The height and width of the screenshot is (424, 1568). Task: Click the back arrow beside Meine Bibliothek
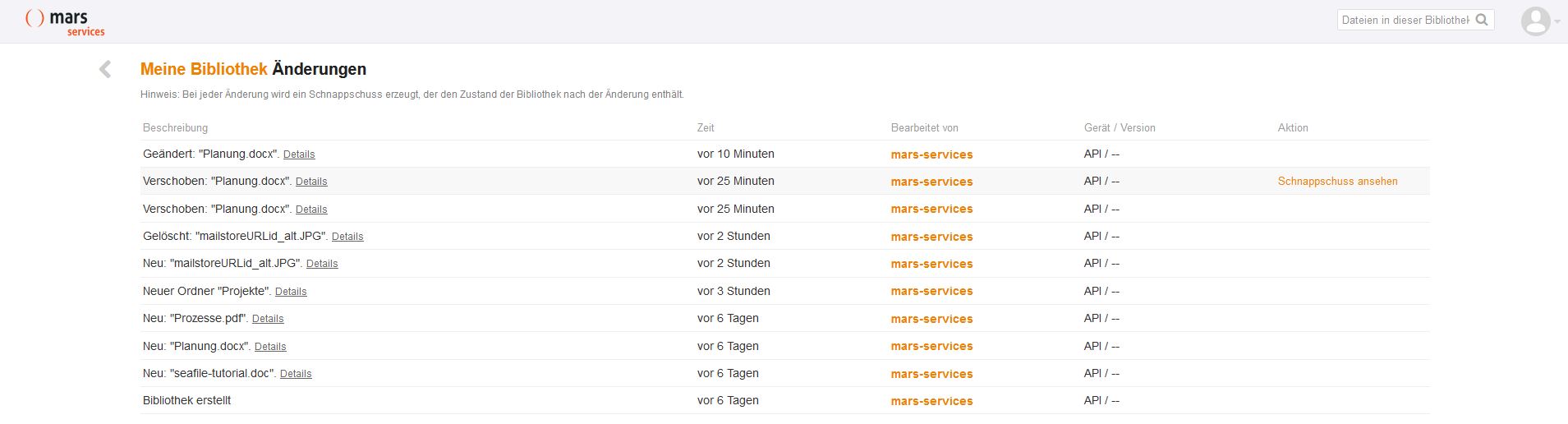click(105, 70)
